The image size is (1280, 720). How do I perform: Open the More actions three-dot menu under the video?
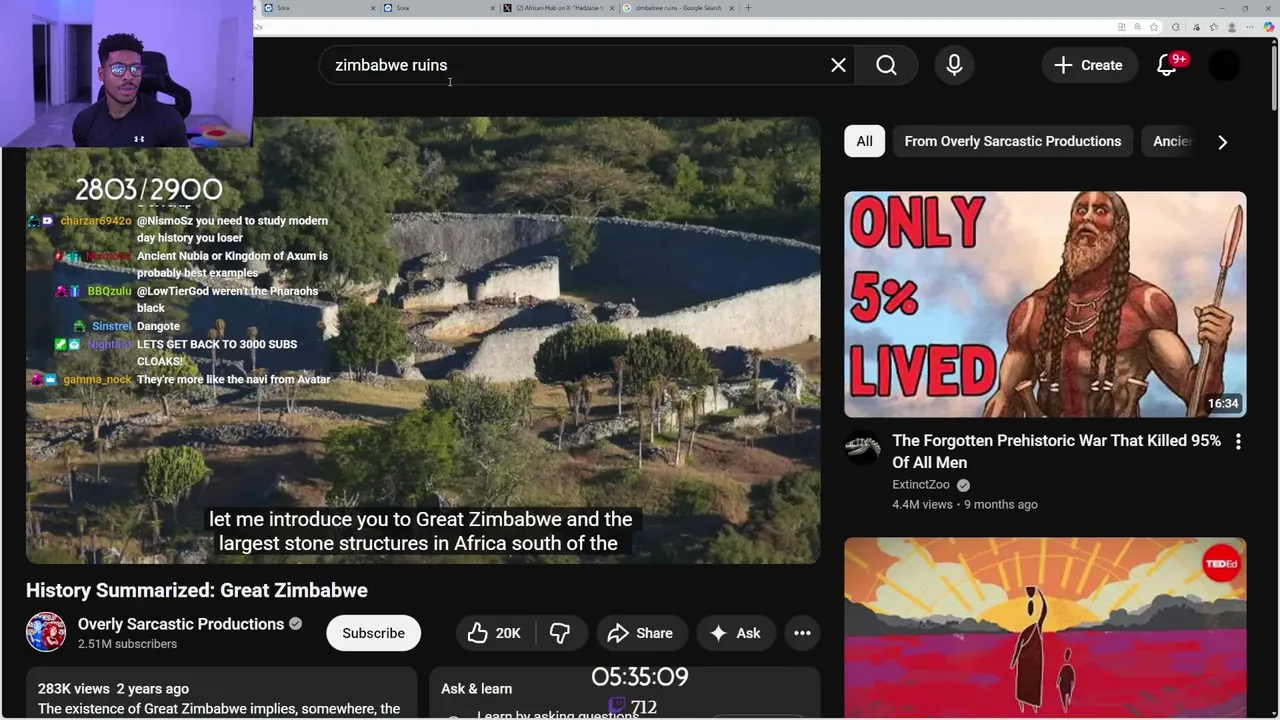(802, 633)
